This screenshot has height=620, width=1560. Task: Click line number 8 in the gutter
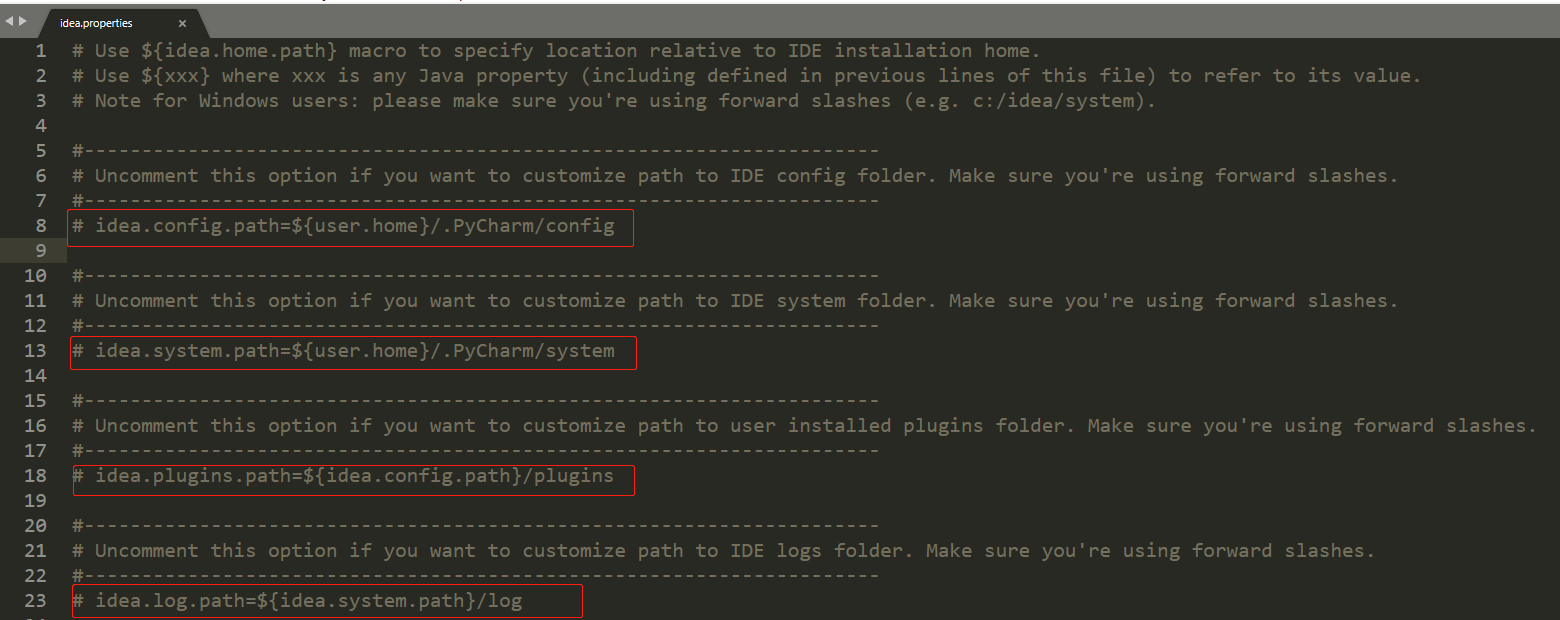point(40,225)
